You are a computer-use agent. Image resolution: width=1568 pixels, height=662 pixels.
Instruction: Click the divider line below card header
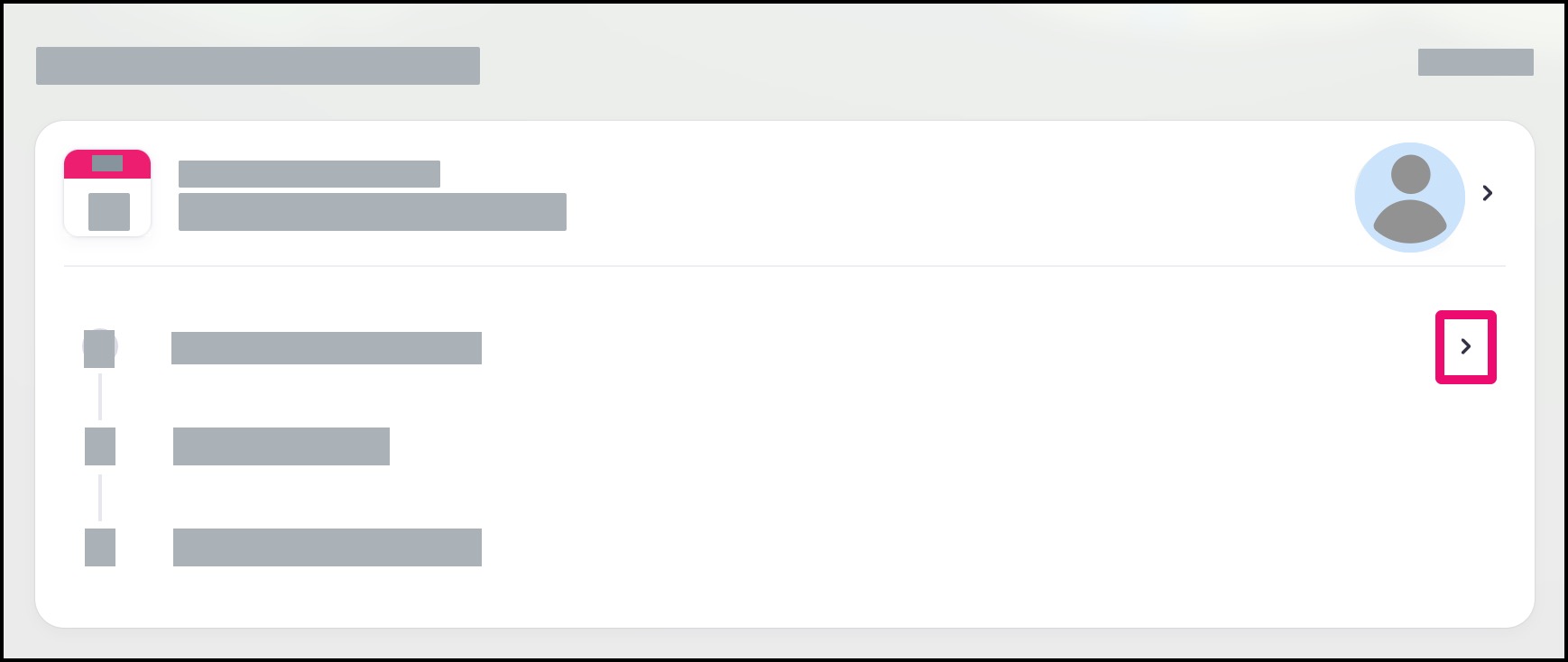point(785,266)
